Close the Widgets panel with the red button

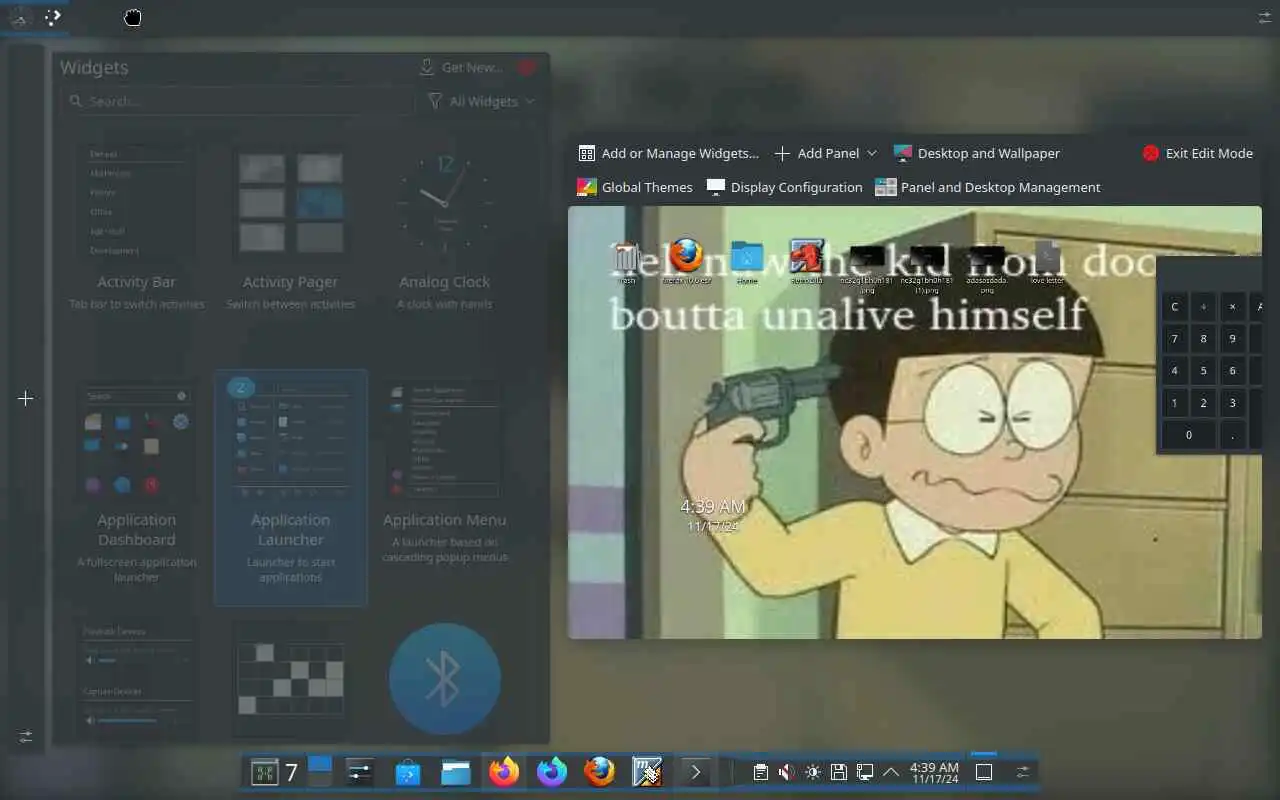click(527, 67)
